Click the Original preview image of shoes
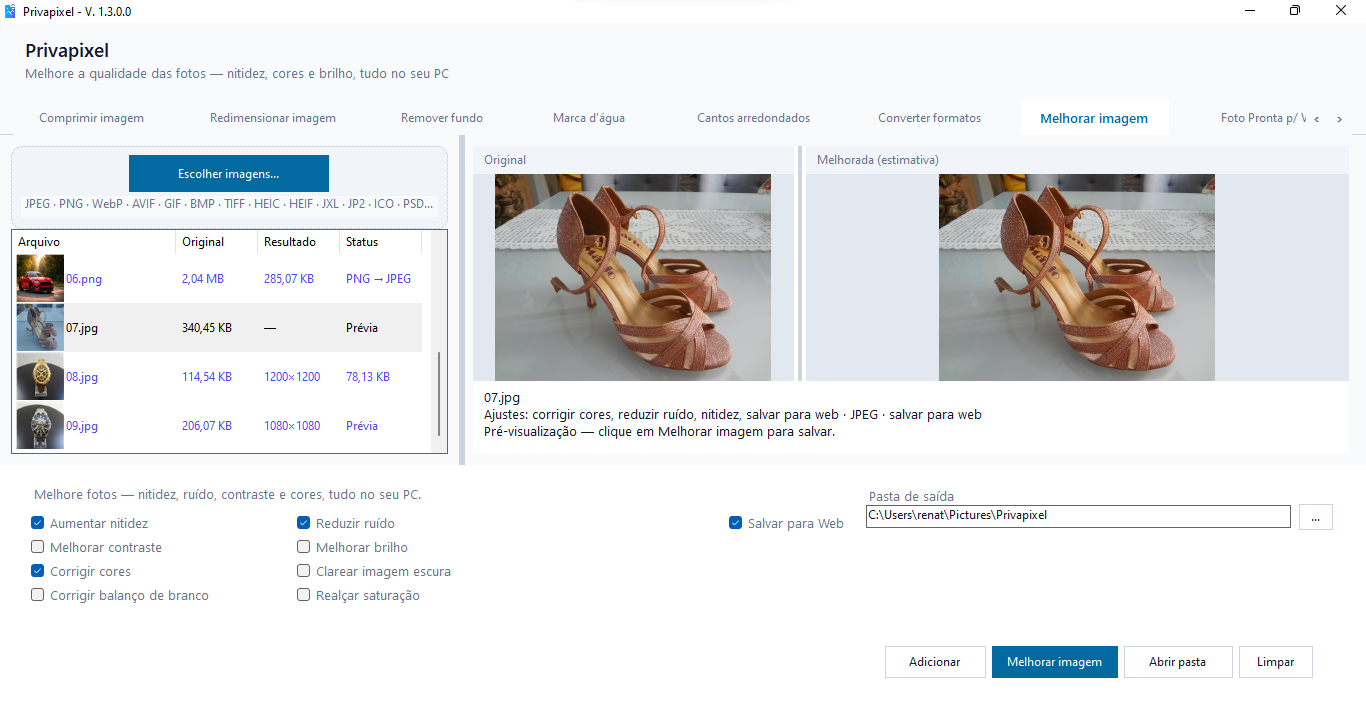 pos(633,277)
